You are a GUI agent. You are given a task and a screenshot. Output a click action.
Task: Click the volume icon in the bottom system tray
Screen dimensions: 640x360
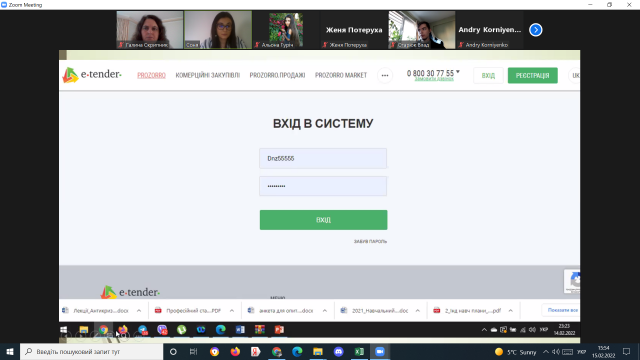556,352
